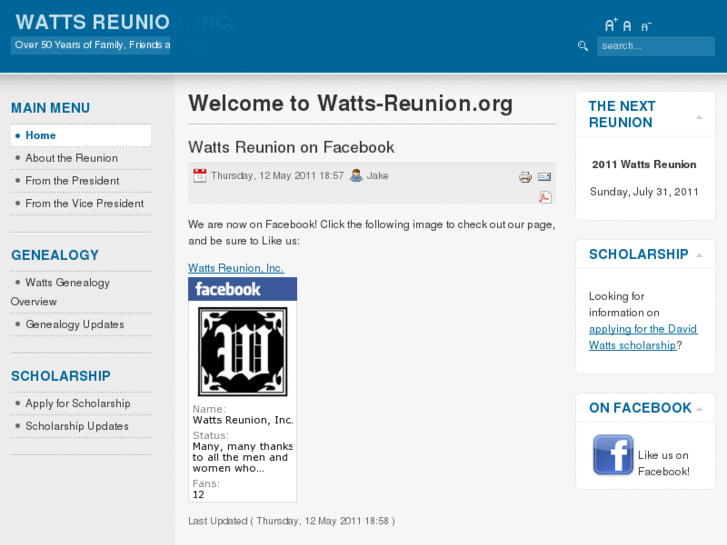This screenshot has width=727, height=545.
Task: Click the 2011 Watts Reunion heading text
Action: 644,165
